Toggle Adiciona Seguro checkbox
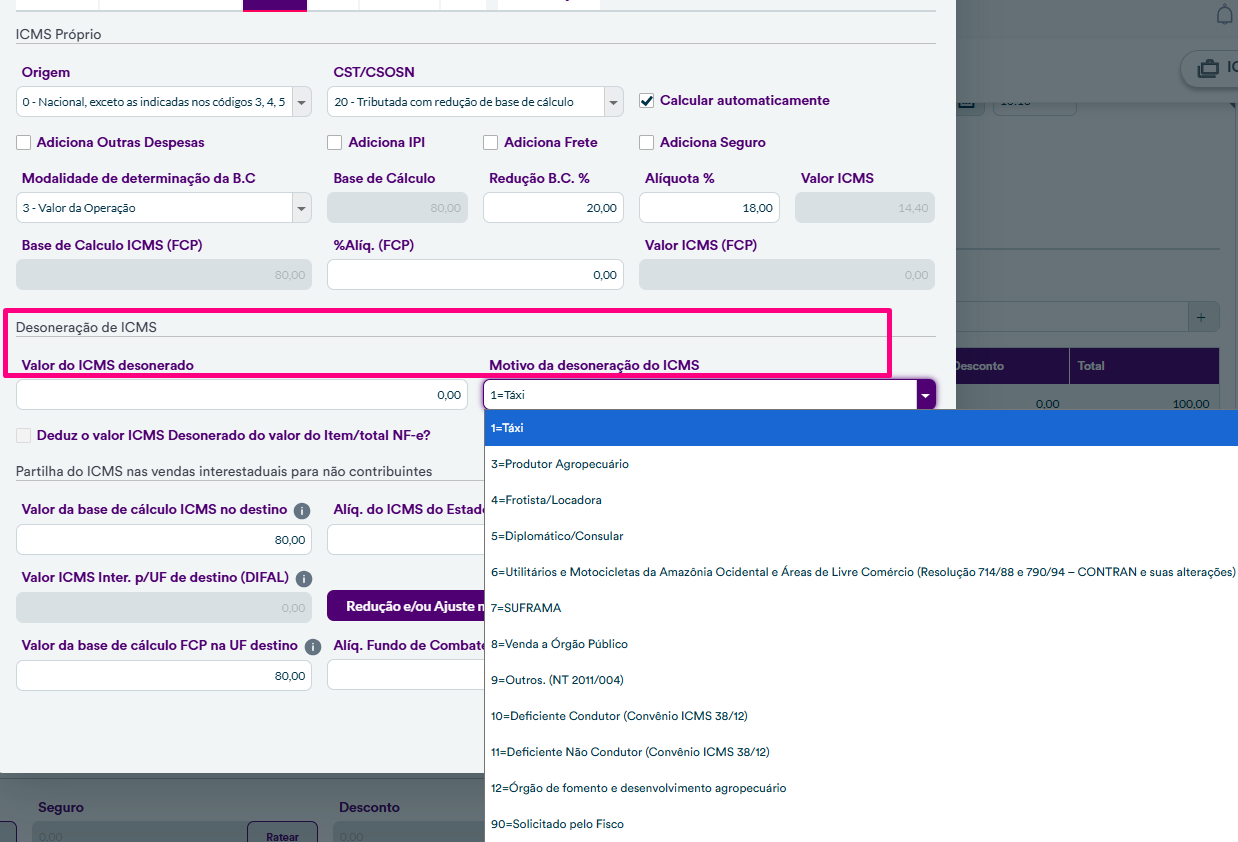The image size is (1238, 842). click(647, 143)
